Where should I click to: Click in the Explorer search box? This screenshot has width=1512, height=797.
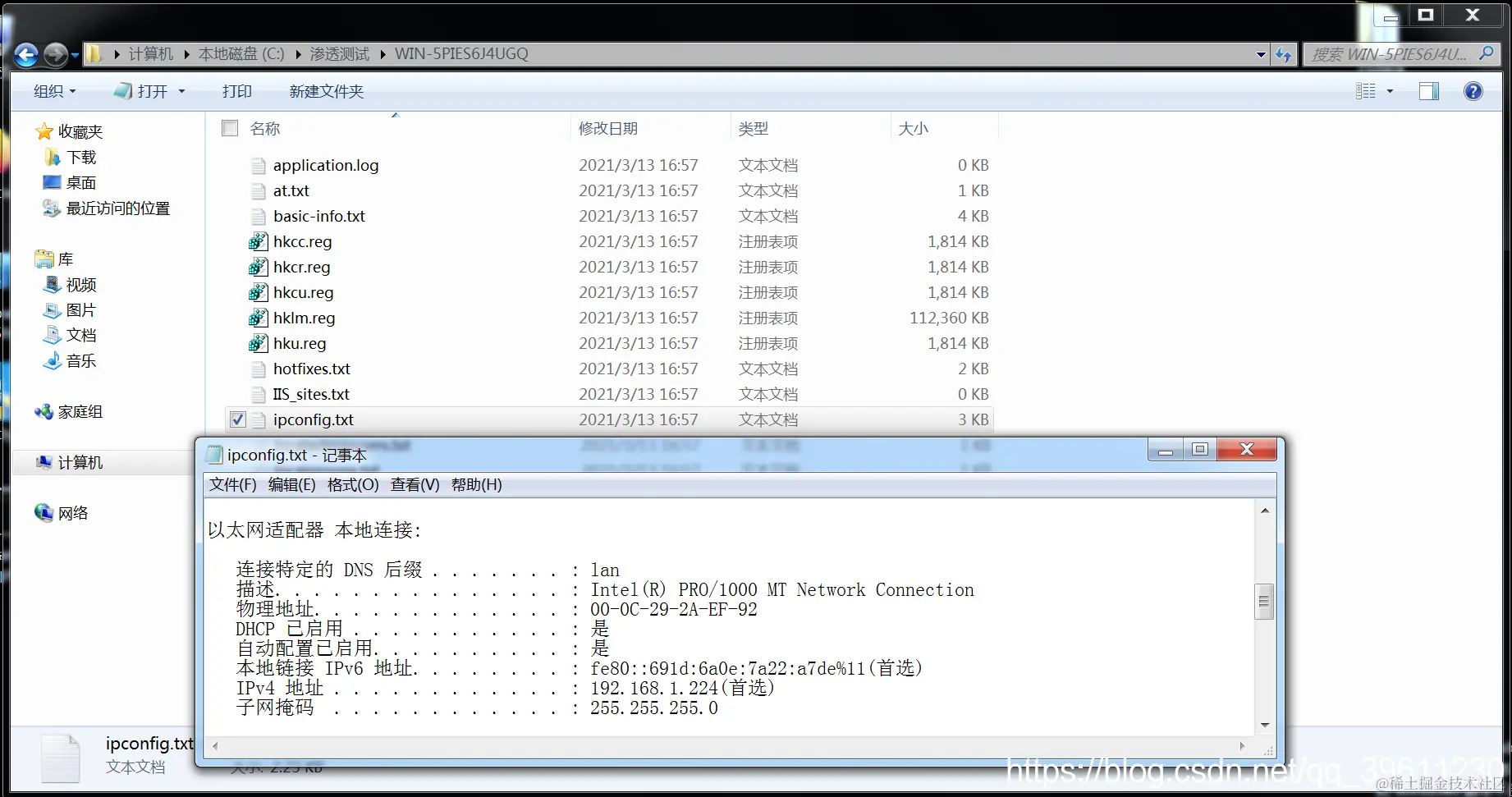click(x=1391, y=54)
